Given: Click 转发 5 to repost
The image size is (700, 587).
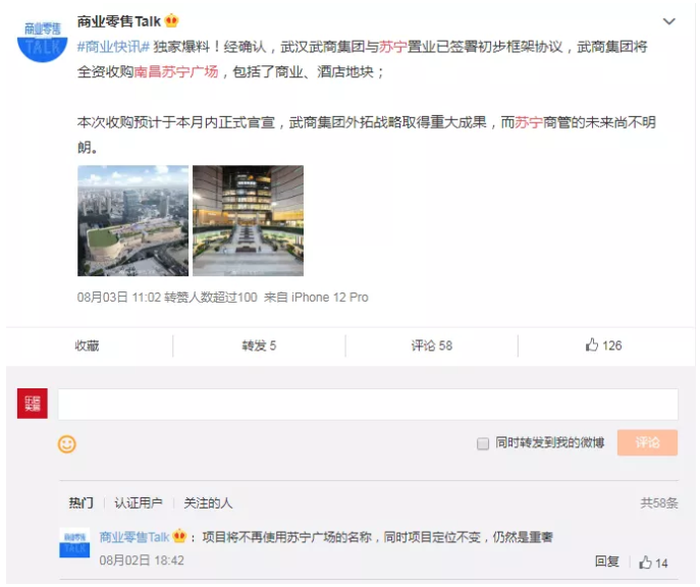Looking at the screenshot, I should tap(259, 346).
